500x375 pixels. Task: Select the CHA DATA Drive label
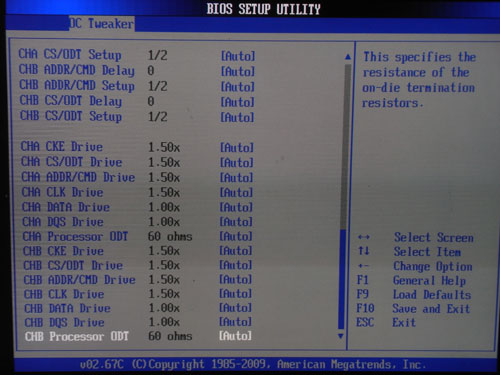pos(66,207)
